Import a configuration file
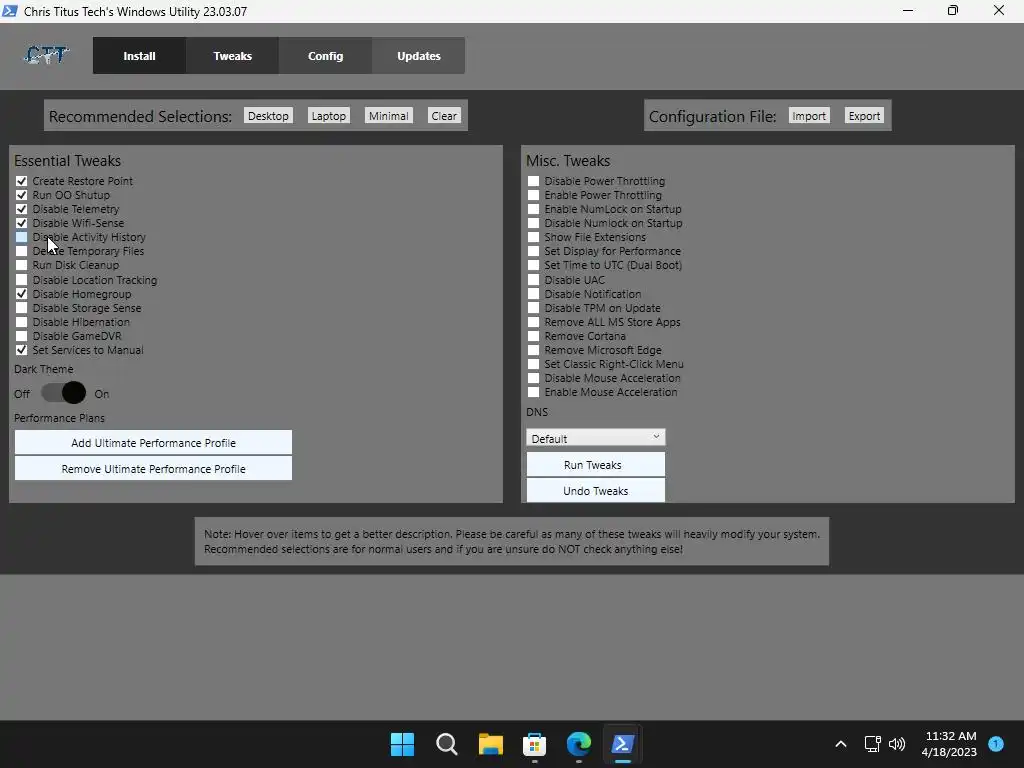Viewport: 1024px width, 768px height. (809, 116)
